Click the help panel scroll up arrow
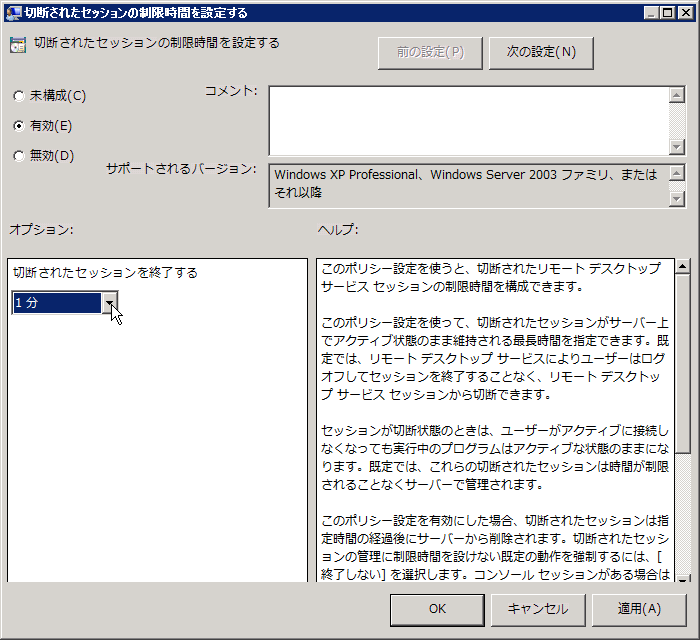This screenshot has width=700, height=640. (x=683, y=267)
